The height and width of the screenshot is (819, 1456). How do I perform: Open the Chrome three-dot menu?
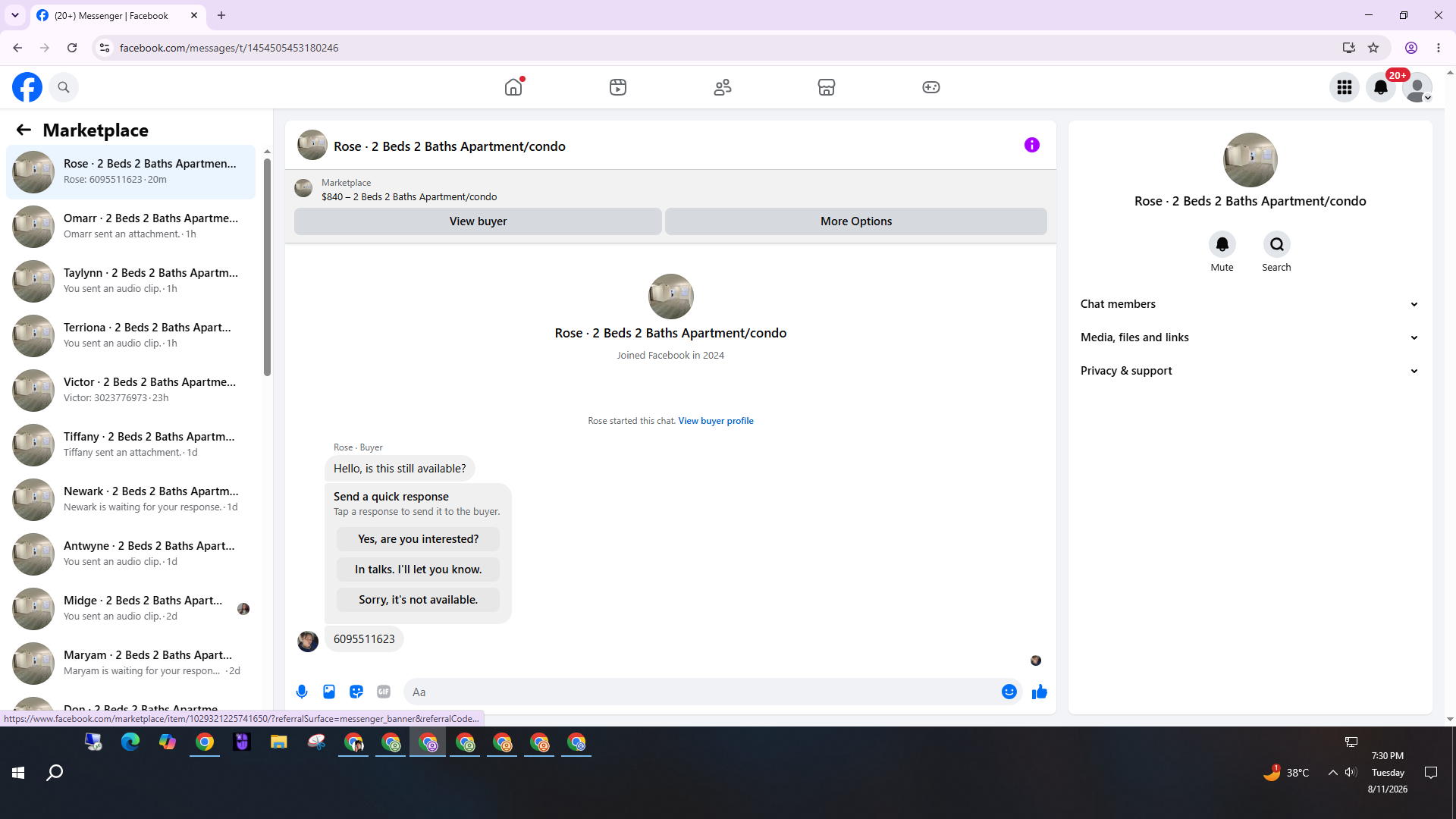click(1439, 48)
